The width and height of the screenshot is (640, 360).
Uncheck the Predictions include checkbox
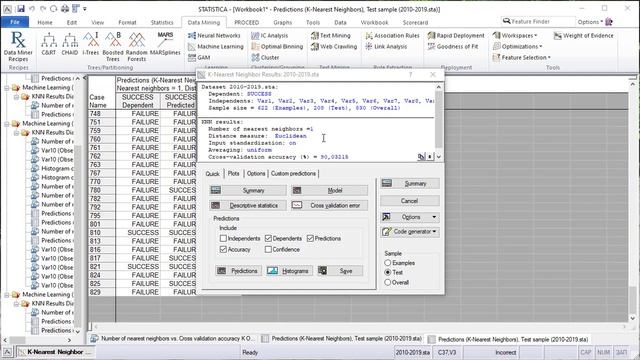coord(310,238)
